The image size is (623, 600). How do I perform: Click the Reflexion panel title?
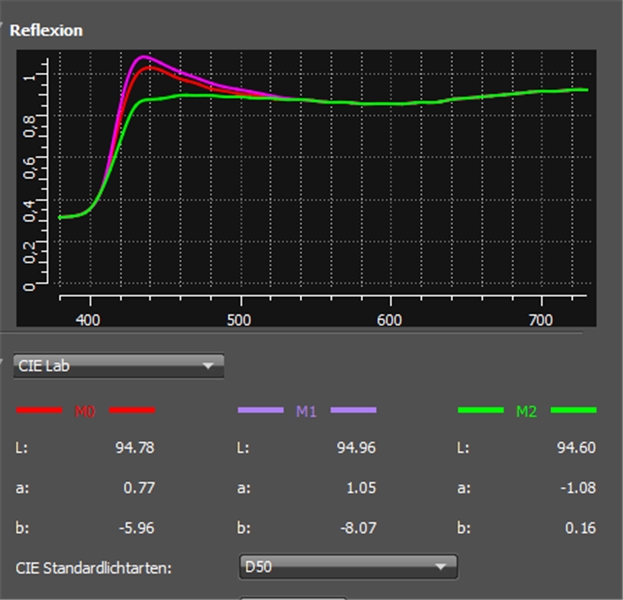coord(46,30)
